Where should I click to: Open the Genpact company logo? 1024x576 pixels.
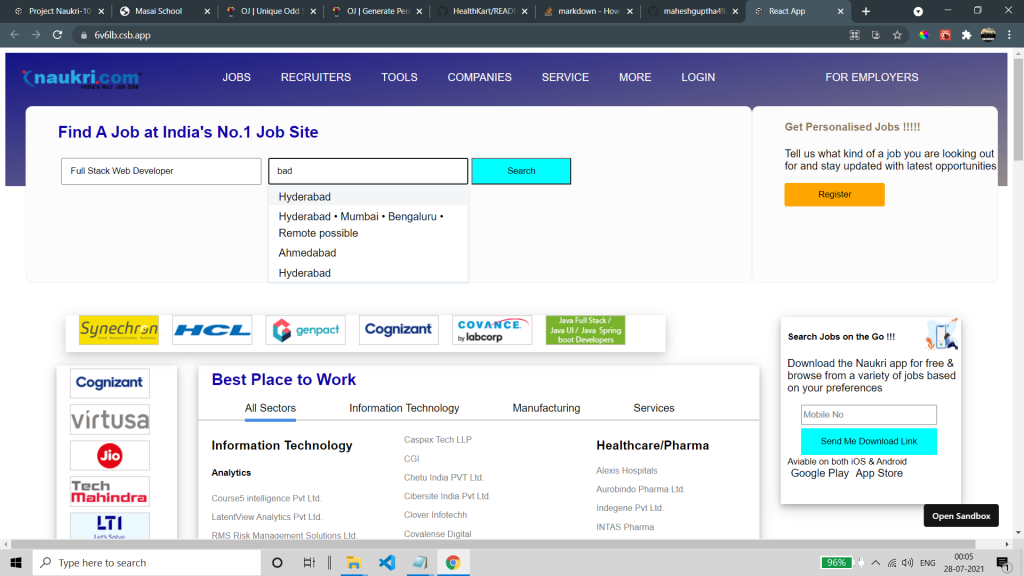pyautogui.click(x=305, y=330)
